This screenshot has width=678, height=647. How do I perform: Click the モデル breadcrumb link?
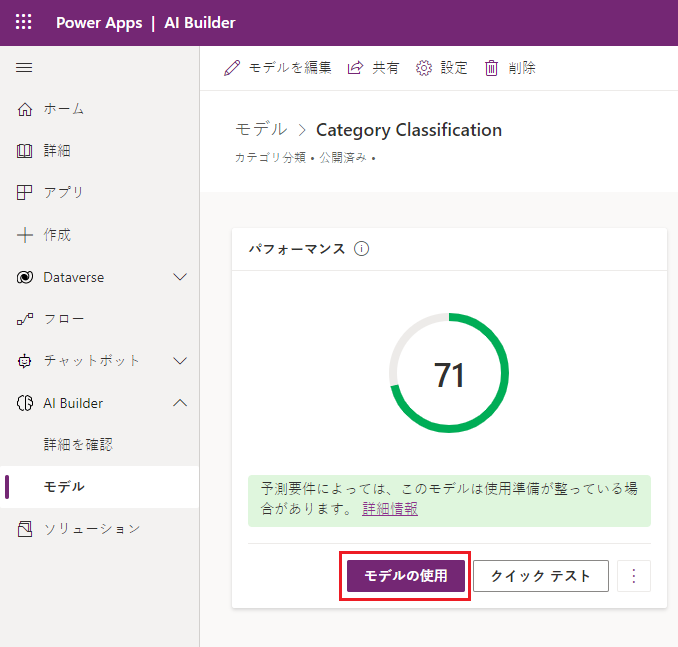point(261,129)
